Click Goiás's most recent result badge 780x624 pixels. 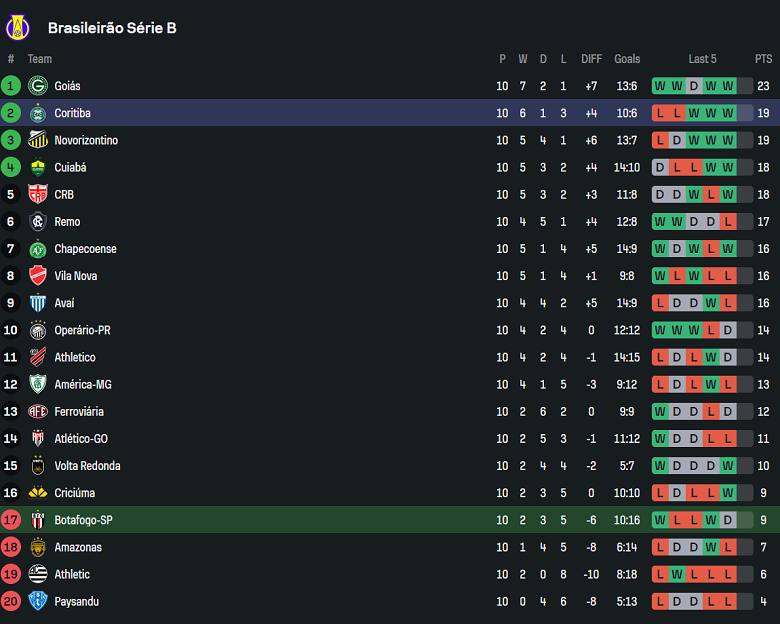pos(728,86)
